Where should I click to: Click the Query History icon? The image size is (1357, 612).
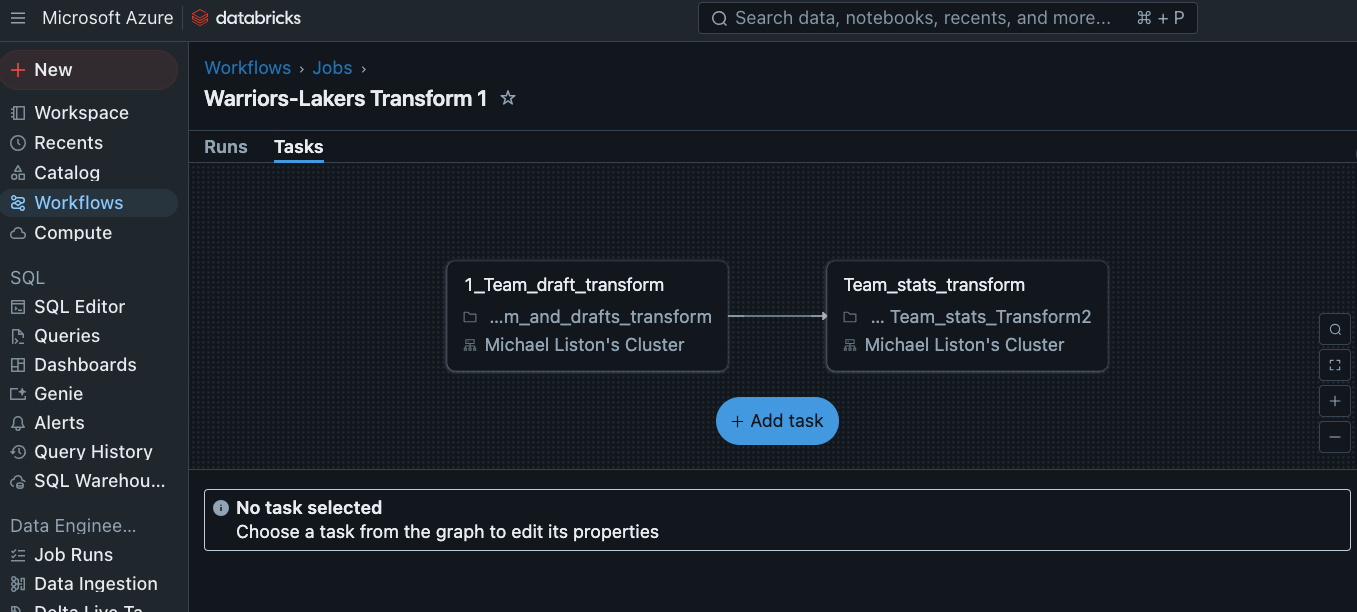pyautogui.click(x=18, y=452)
